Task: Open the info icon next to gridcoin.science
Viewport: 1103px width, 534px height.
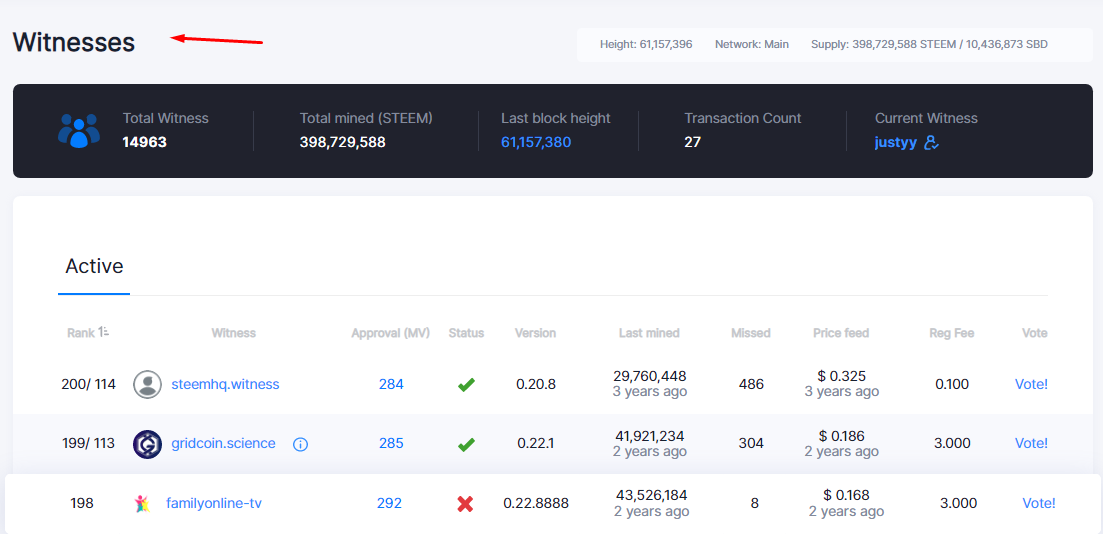Action: click(300, 444)
